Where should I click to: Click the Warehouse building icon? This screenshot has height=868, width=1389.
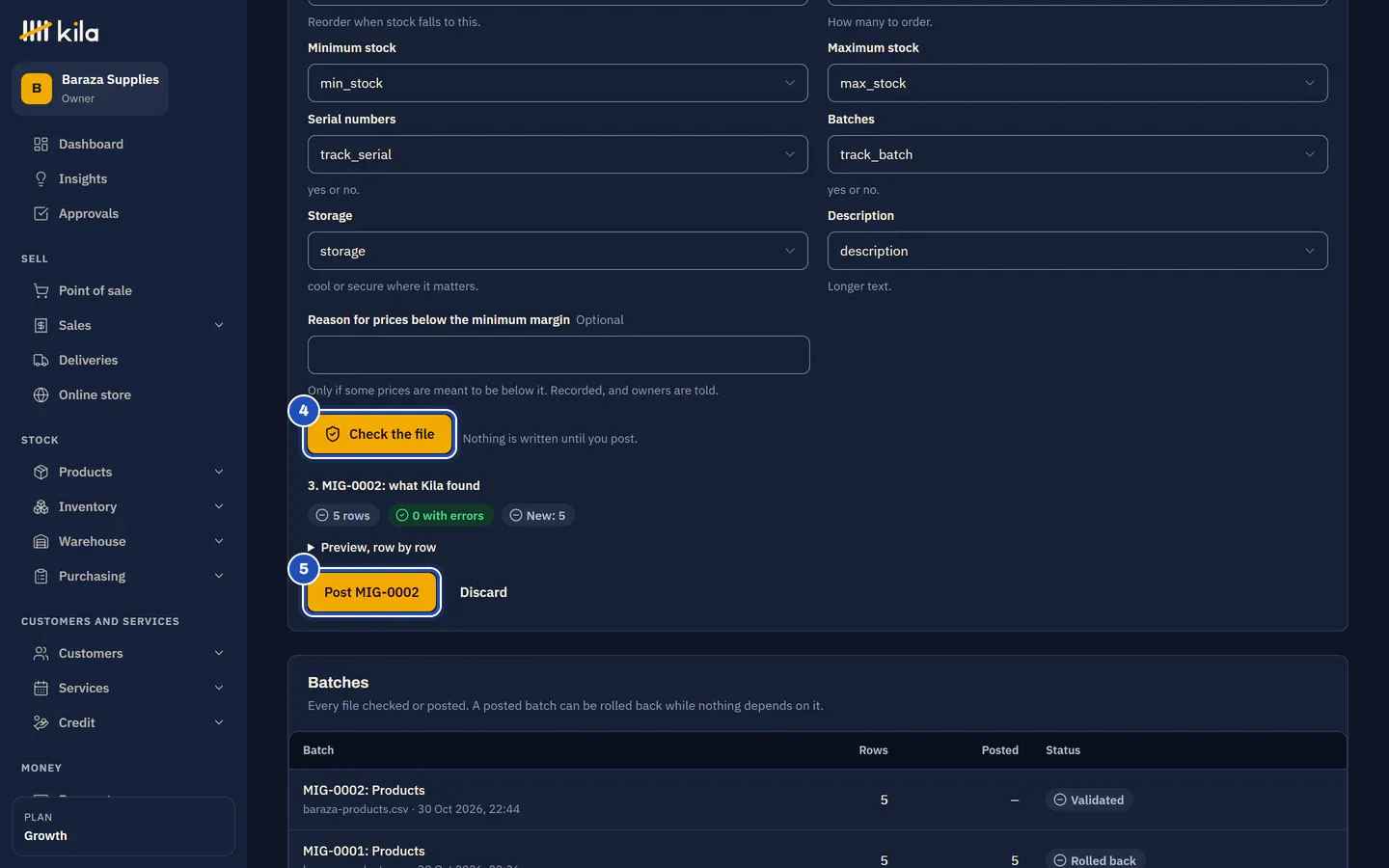pos(41,541)
